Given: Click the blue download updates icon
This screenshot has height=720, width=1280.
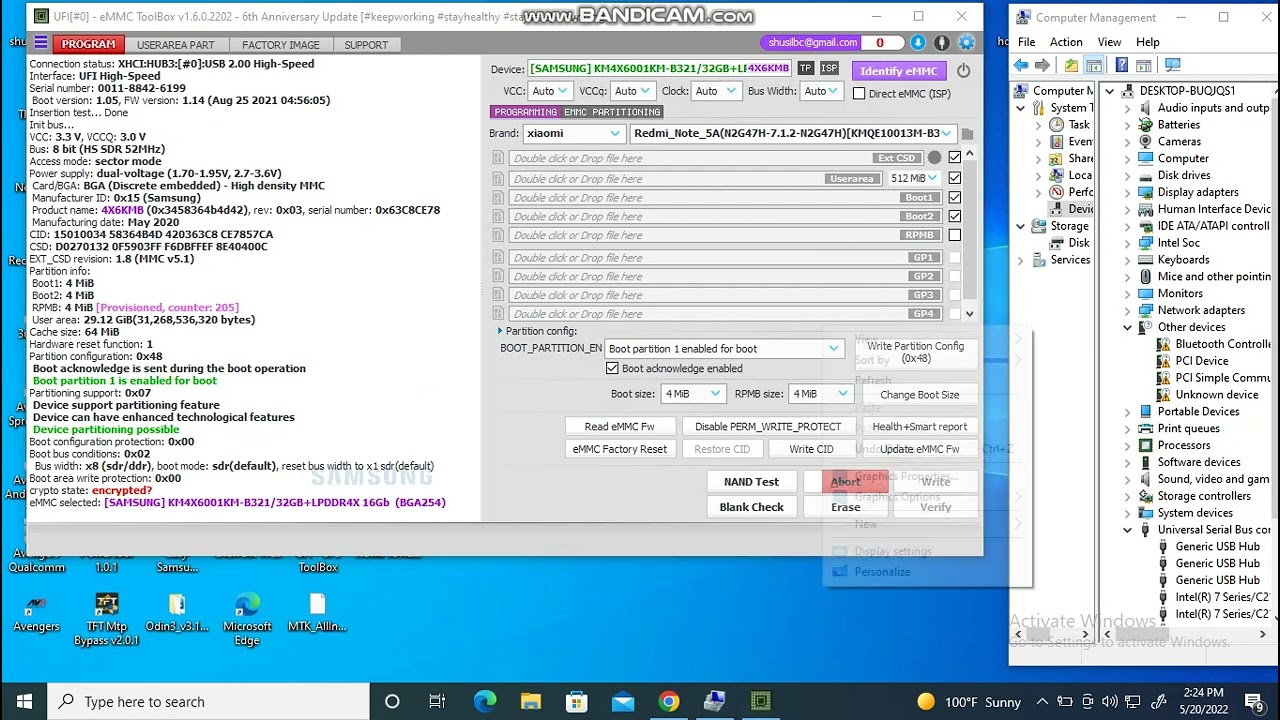Looking at the screenshot, I should [x=918, y=43].
